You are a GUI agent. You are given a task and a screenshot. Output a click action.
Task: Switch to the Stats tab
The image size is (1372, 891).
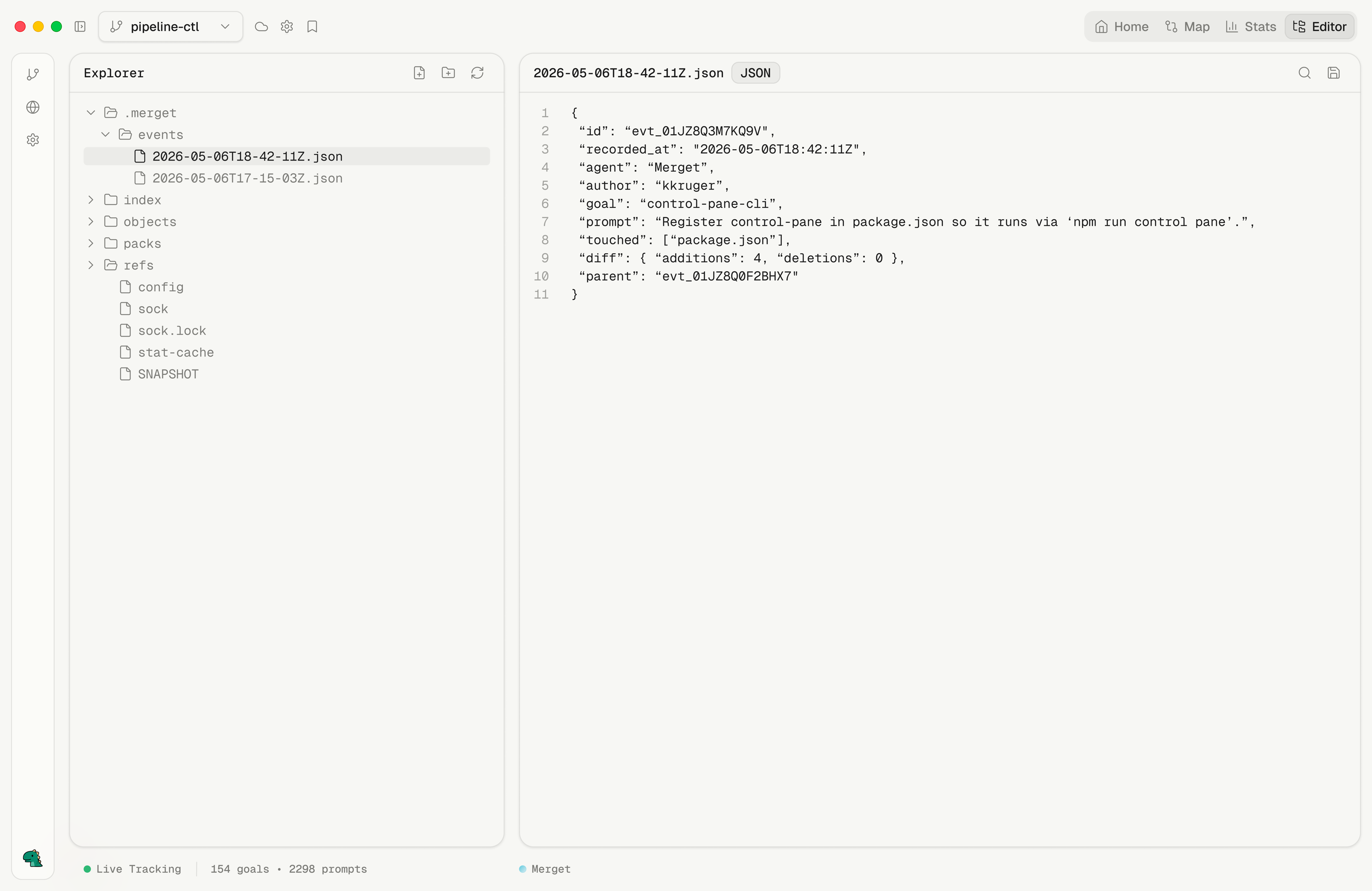point(1250,26)
